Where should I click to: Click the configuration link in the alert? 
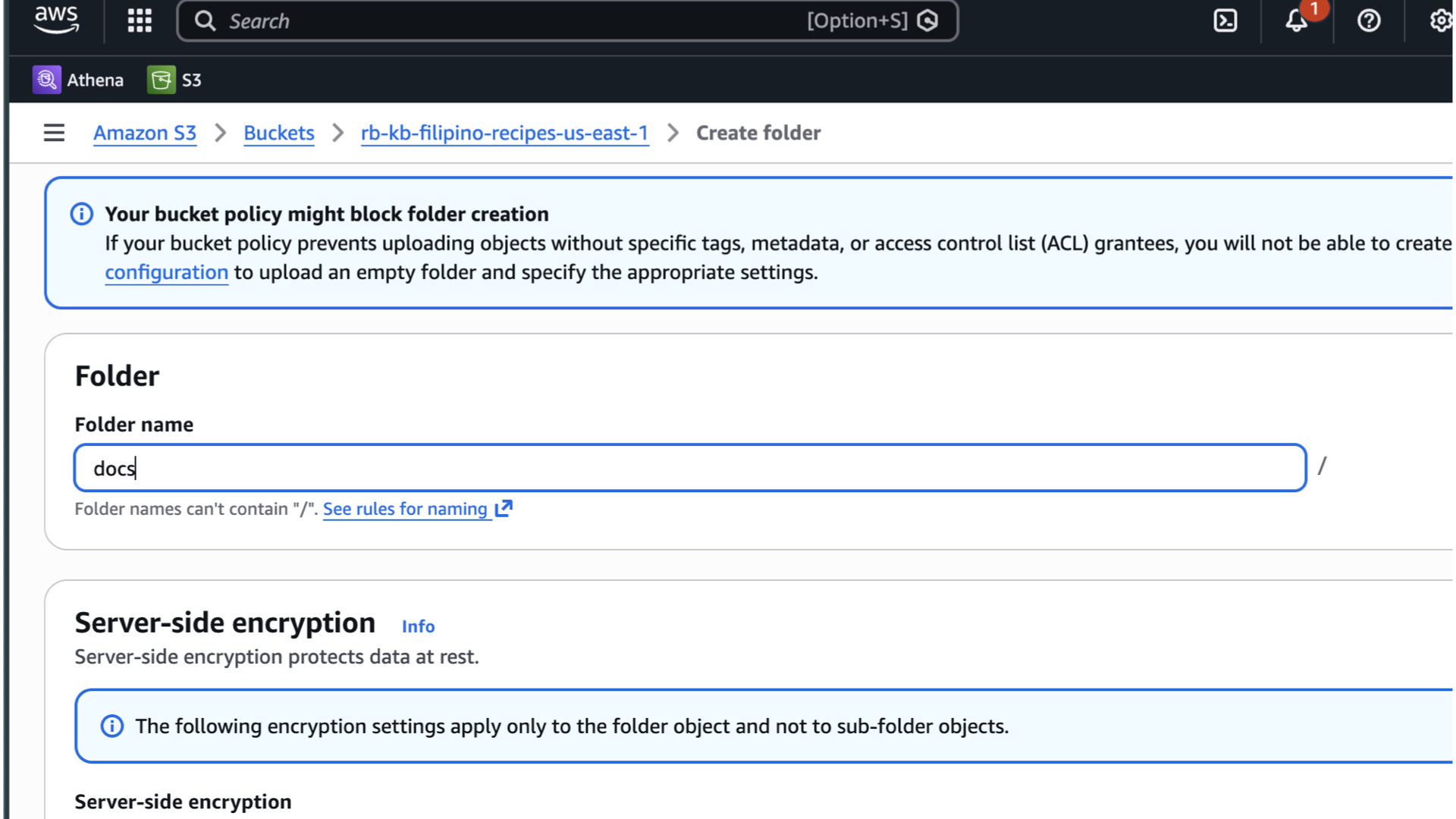click(x=166, y=272)
